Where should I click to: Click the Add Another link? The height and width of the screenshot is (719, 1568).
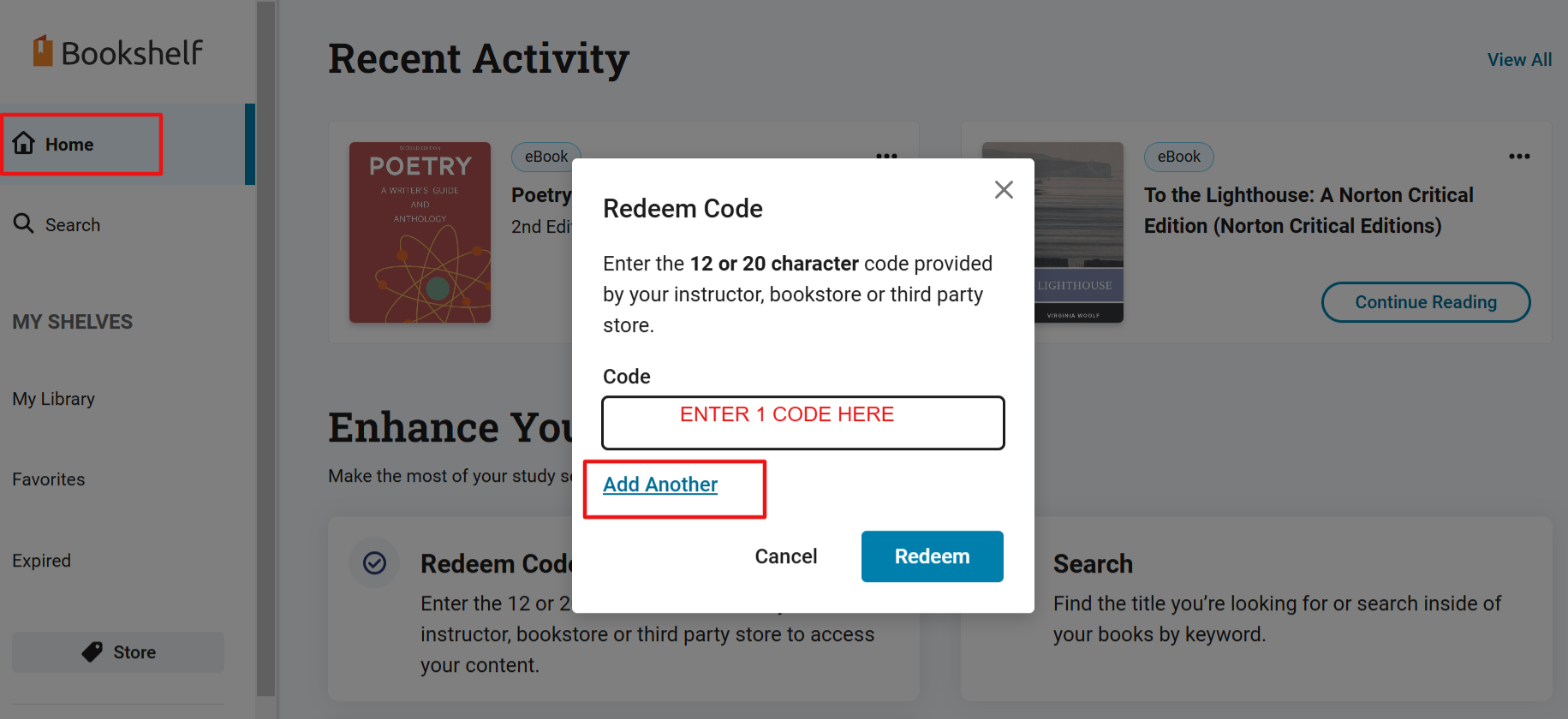tap(660, 484)
